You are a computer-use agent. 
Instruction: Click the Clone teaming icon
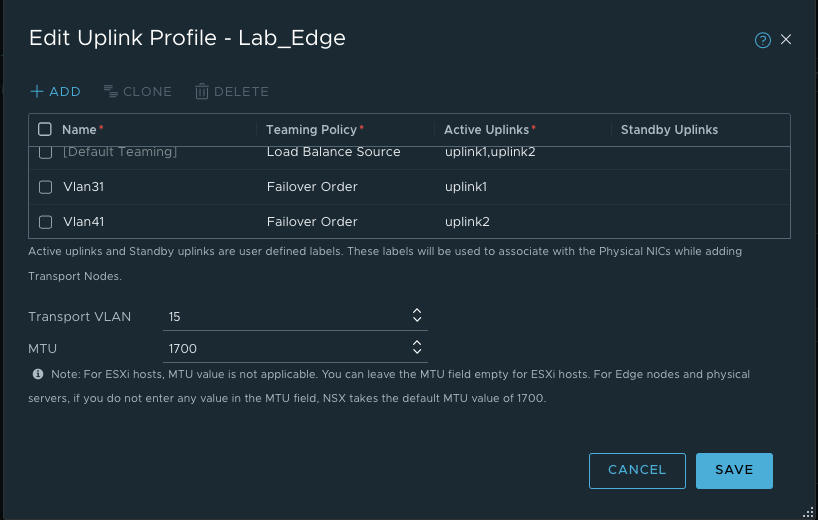[x=111, y=92]
